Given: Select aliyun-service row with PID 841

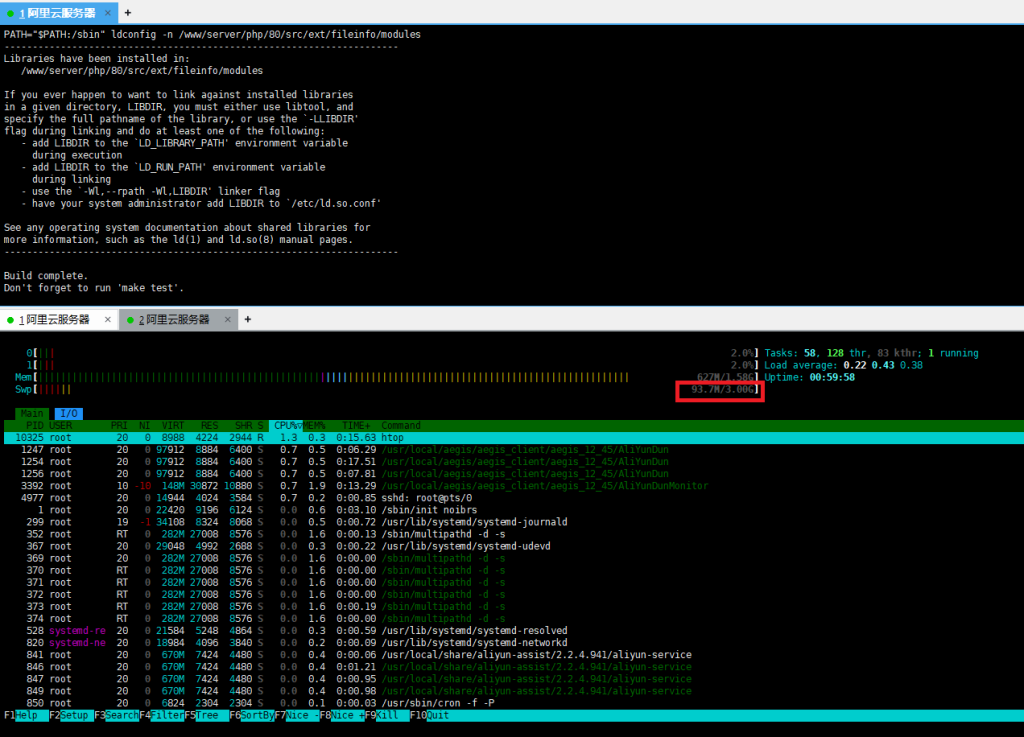Looking at the screenshot, I should 514,655.
